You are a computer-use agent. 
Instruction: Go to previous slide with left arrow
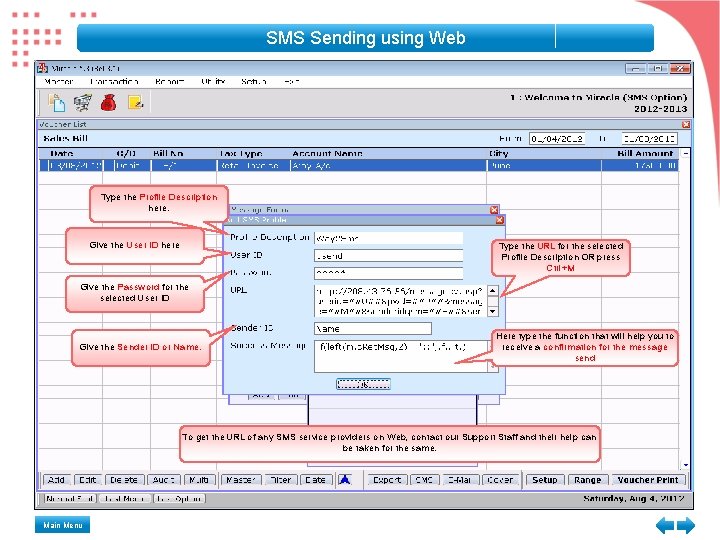[x=665, y=525]
